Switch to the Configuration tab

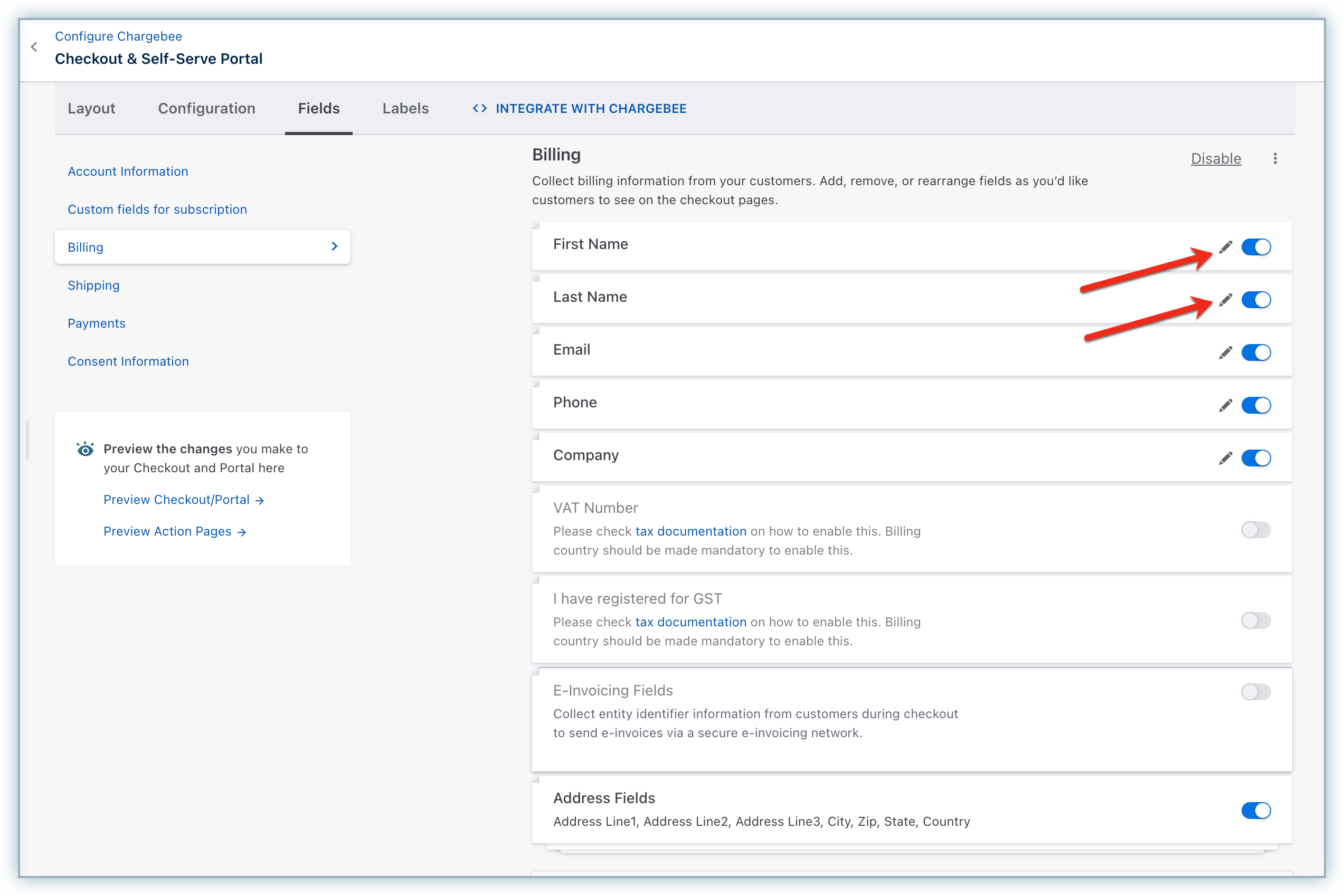(206, 109)
